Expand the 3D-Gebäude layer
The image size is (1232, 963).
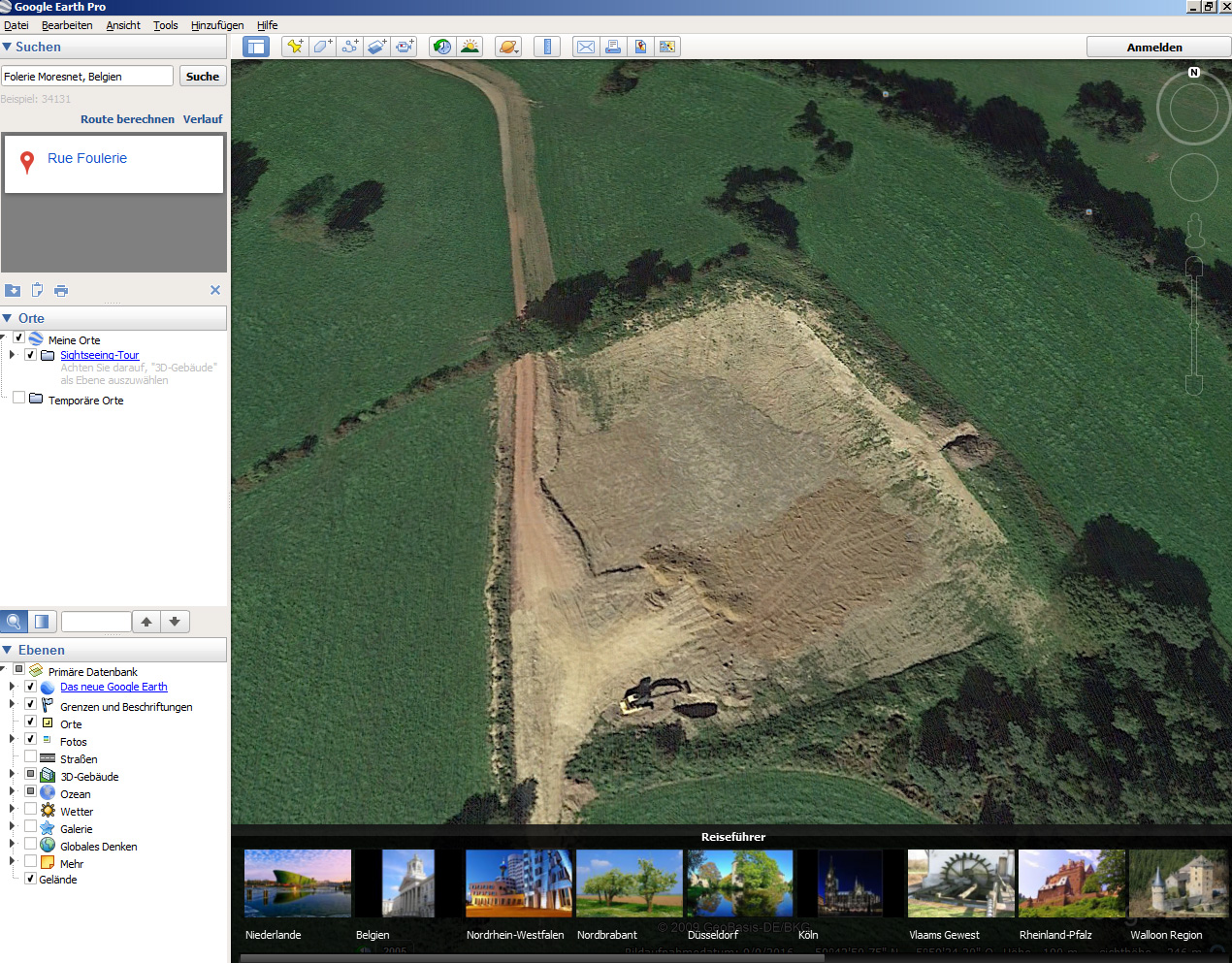tap(12, 774)
